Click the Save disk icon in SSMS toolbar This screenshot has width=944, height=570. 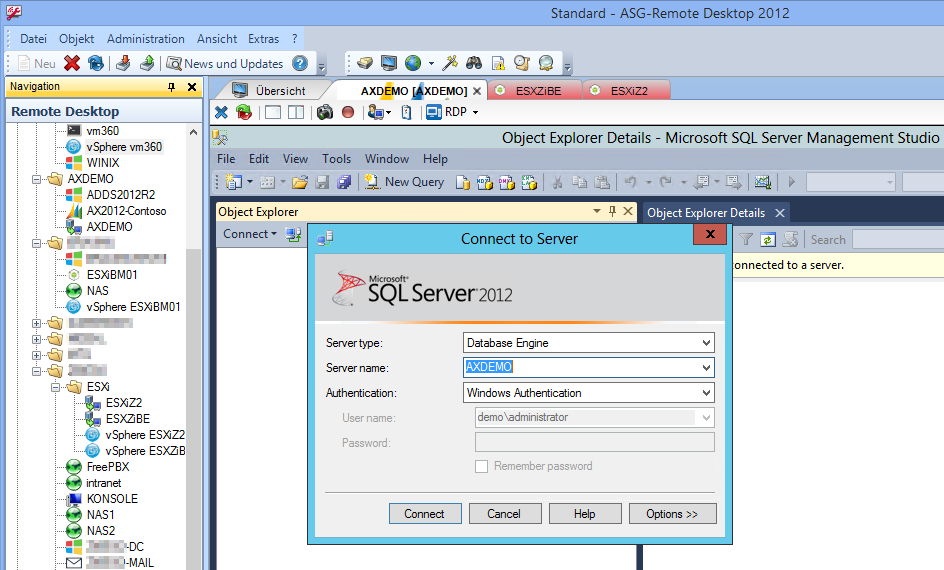point(322,182)
